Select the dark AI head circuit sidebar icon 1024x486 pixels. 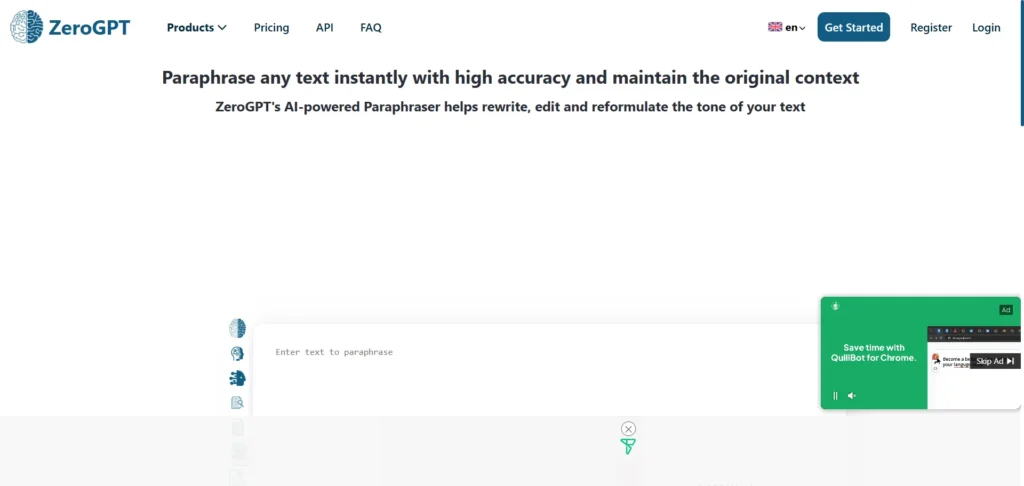pyautogui.click(x=237, y=378)
